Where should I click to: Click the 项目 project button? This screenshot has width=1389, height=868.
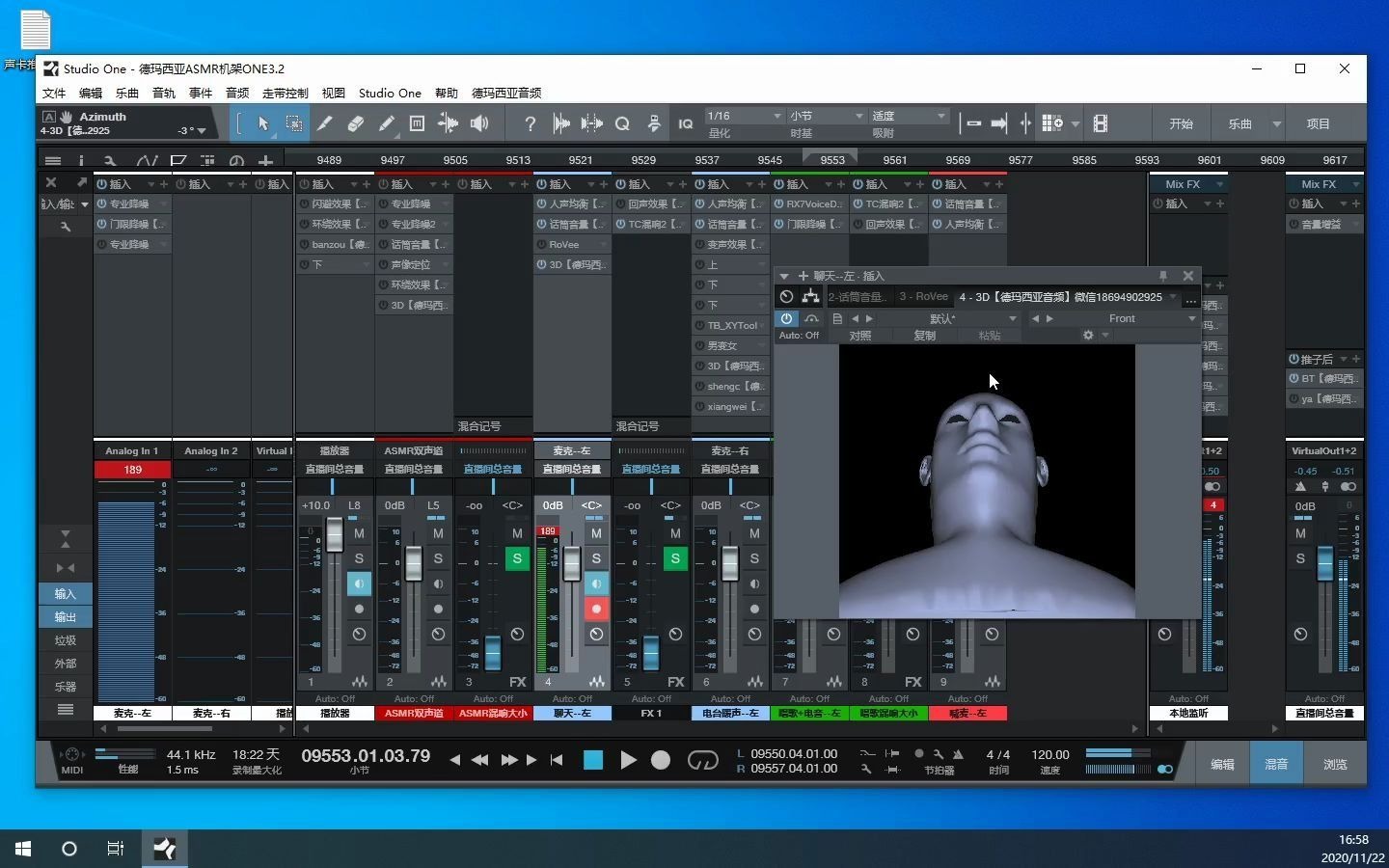point(1319,124)
